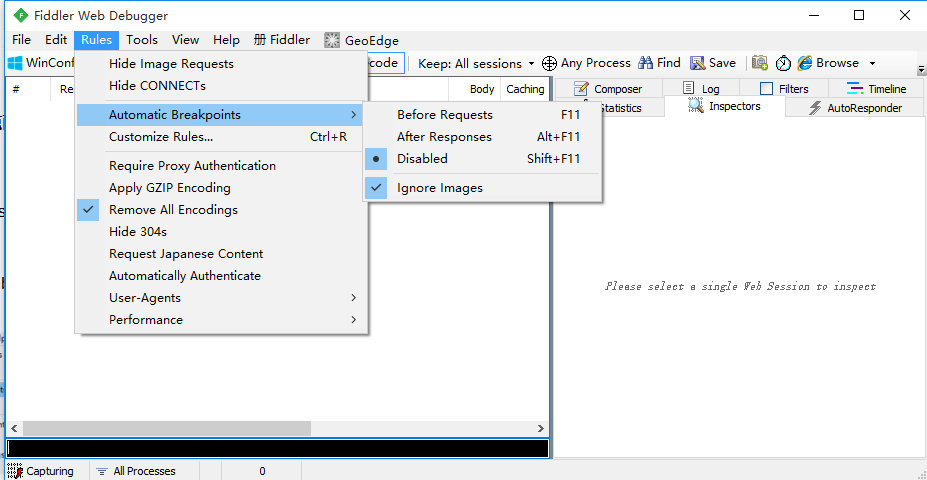This screenshot has width=927, height=480.
Task: Open the Statistics tab
Action: [x=633, y=108]
